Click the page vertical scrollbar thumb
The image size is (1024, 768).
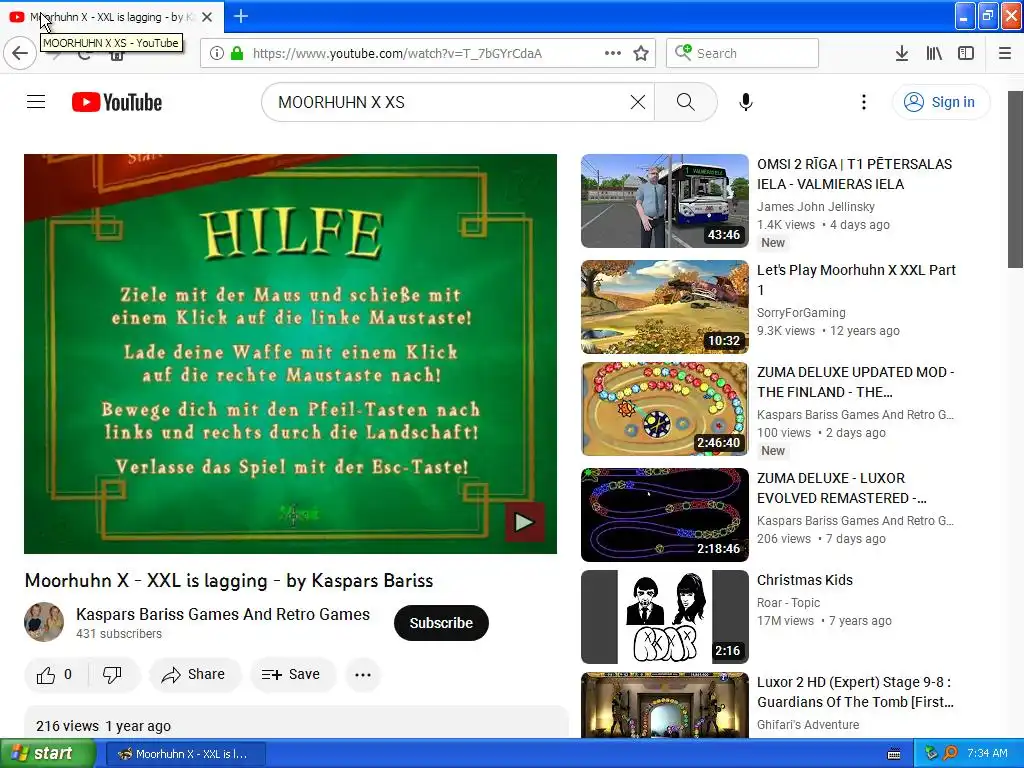(1015, 180)
